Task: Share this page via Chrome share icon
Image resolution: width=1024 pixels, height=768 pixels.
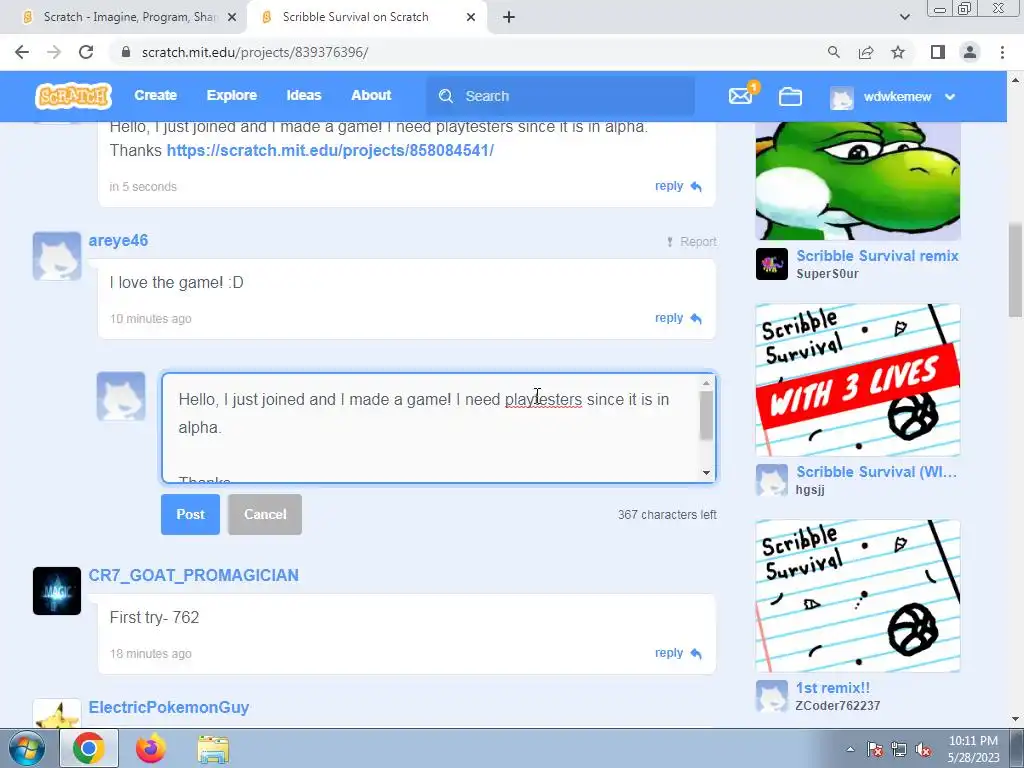Action: [x=866, y=52]
